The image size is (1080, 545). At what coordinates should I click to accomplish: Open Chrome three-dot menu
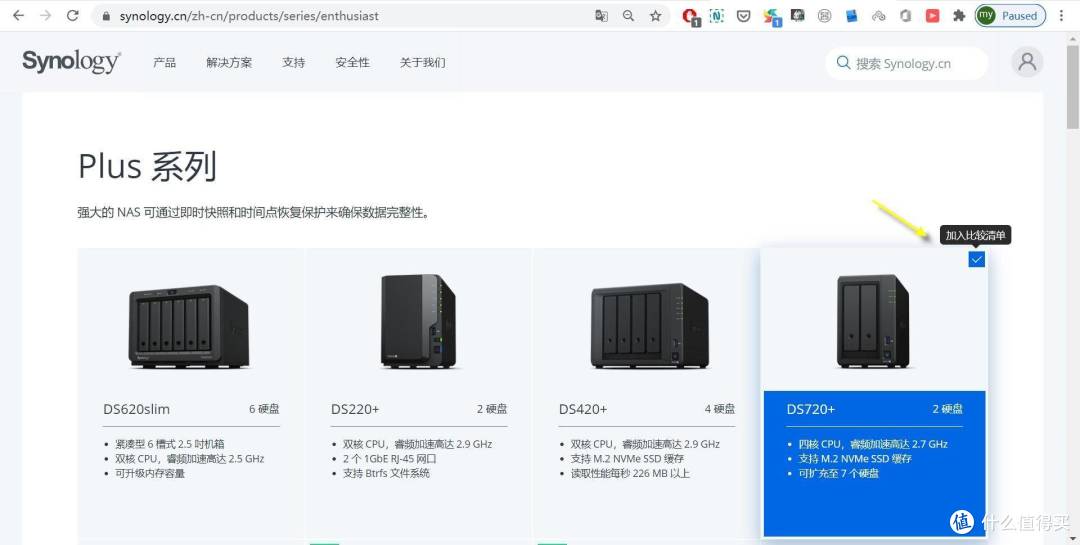pyautogui.click(x=1061, y=15)
